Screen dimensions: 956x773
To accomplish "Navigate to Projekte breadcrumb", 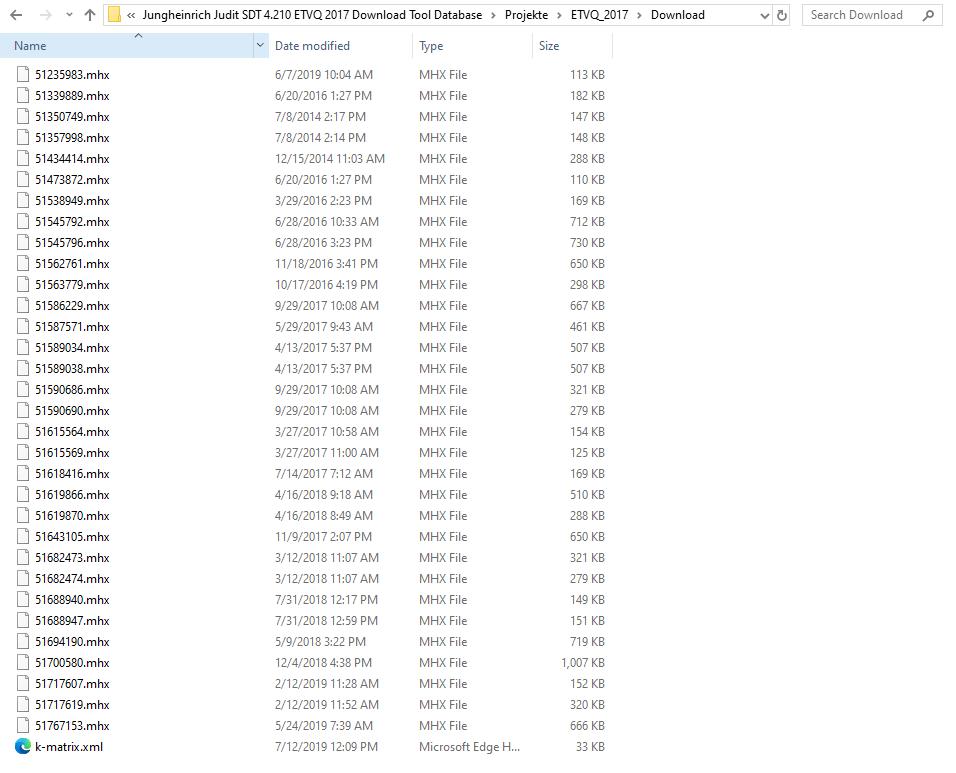I will (526, 15).
